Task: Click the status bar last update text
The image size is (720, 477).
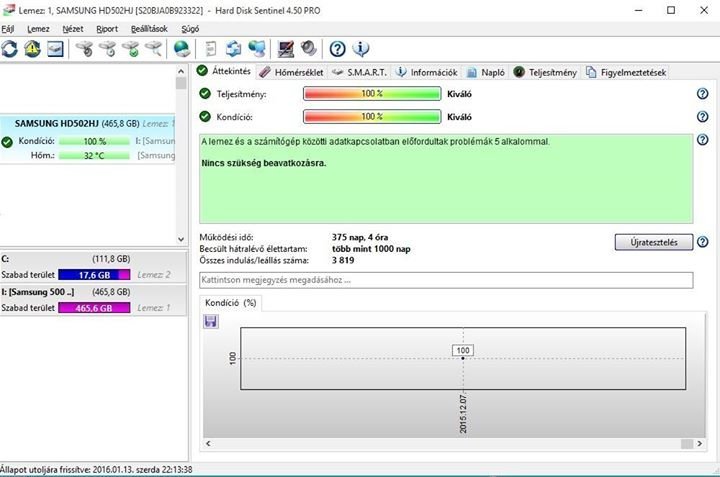Action: (x=96, y=469)
